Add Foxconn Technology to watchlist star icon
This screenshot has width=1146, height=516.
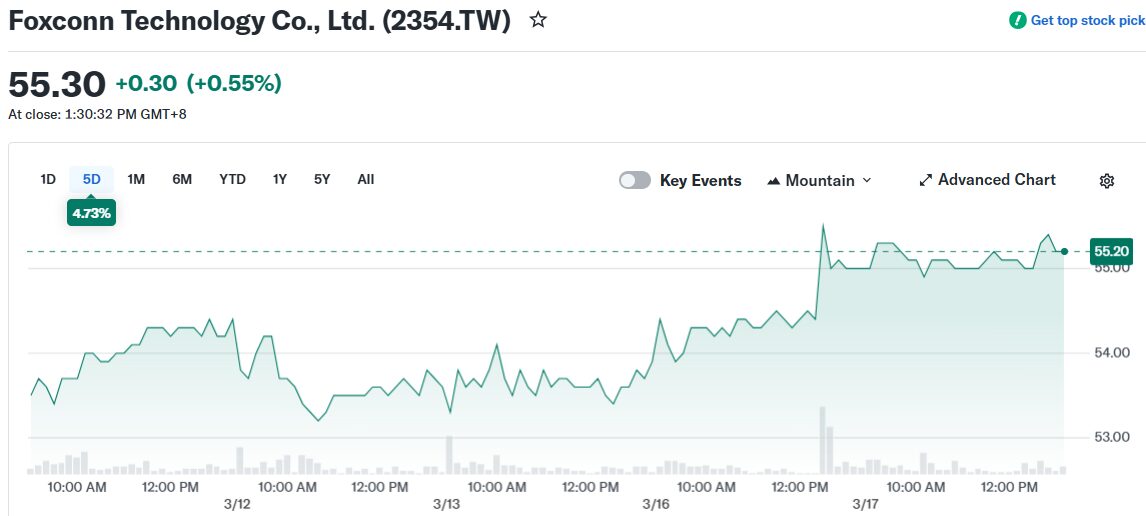[x=538, y=20]
